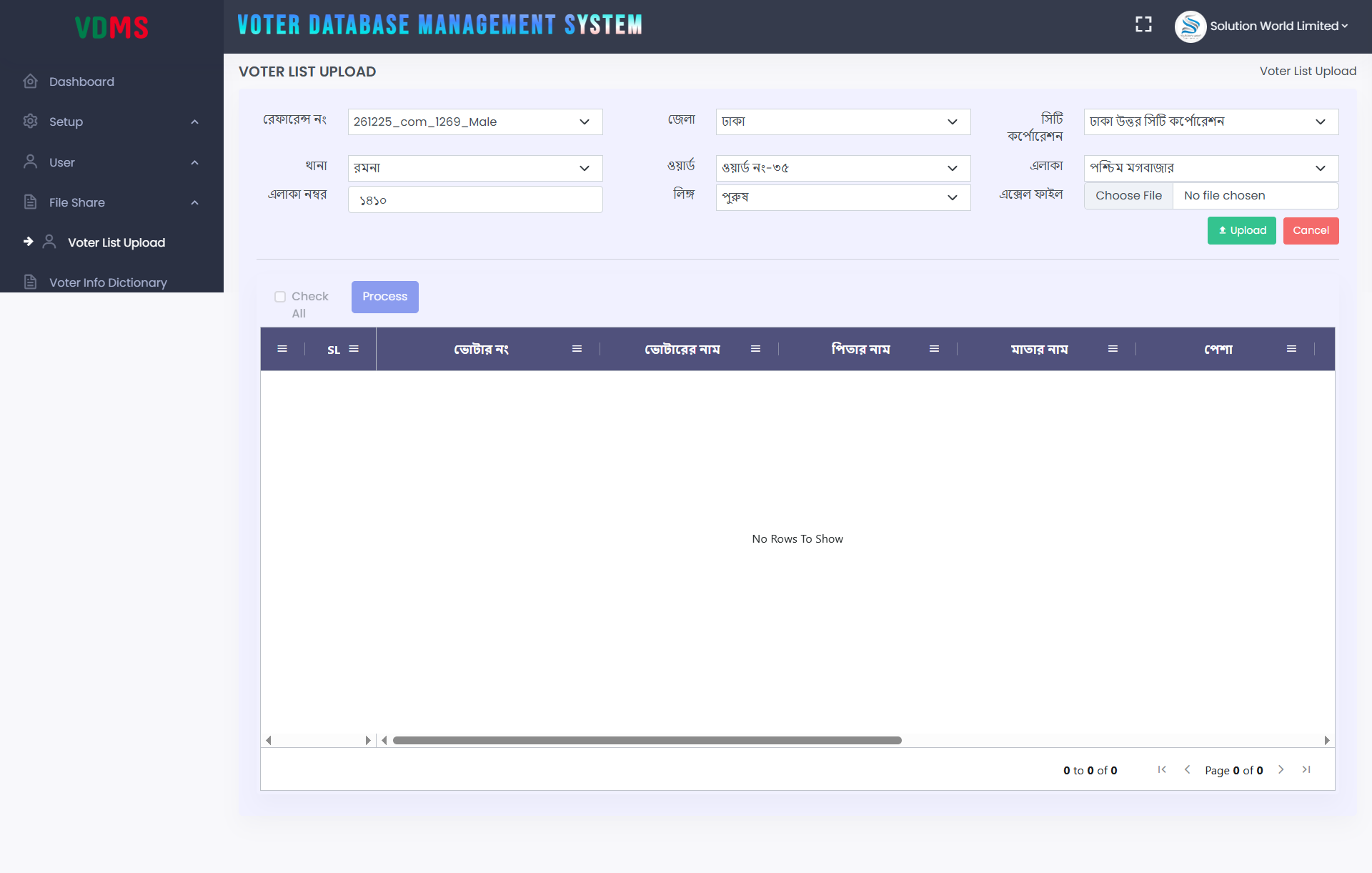Open column menu icon for পেশা

click(x=1291, y=349)
